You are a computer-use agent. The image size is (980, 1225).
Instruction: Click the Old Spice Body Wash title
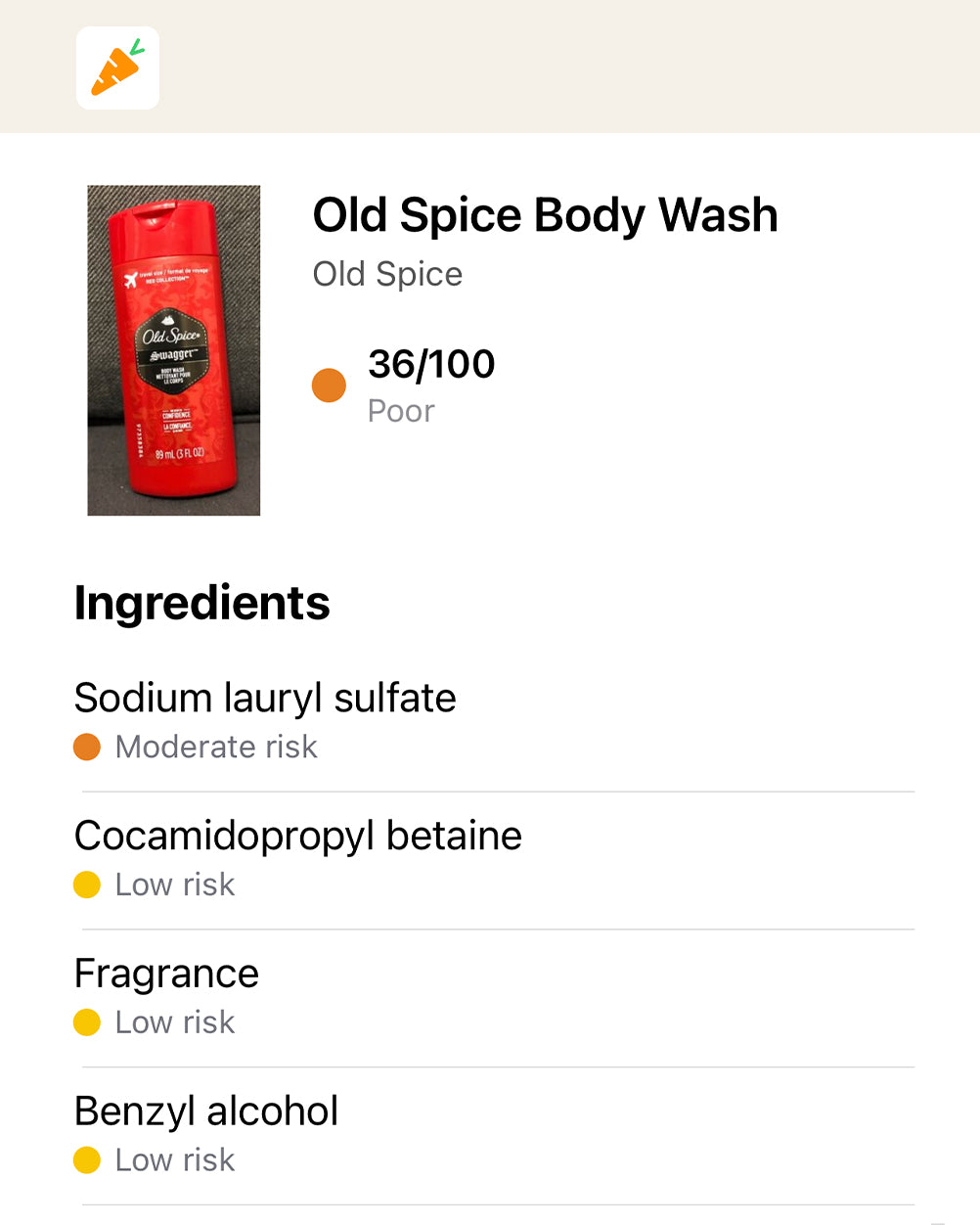pyautogui.click(x=545, y=215)
